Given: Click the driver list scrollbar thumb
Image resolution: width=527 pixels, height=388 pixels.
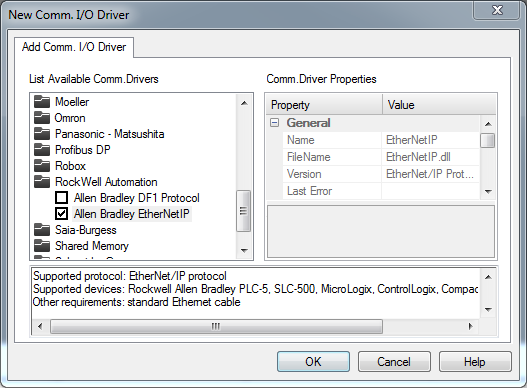Looking at the screenshot, I should pos(243,211).
